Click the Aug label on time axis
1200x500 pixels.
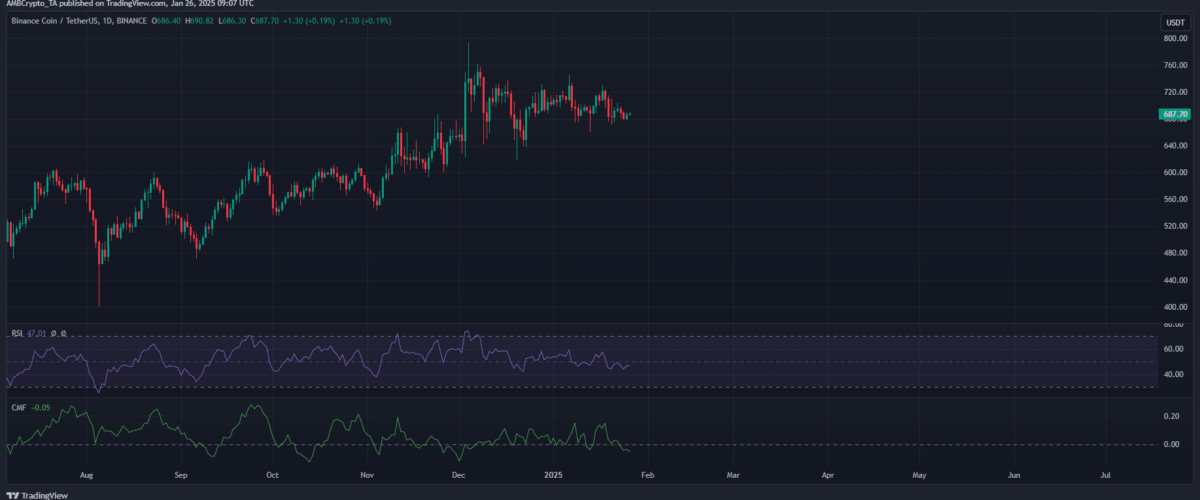coord(86,478)
